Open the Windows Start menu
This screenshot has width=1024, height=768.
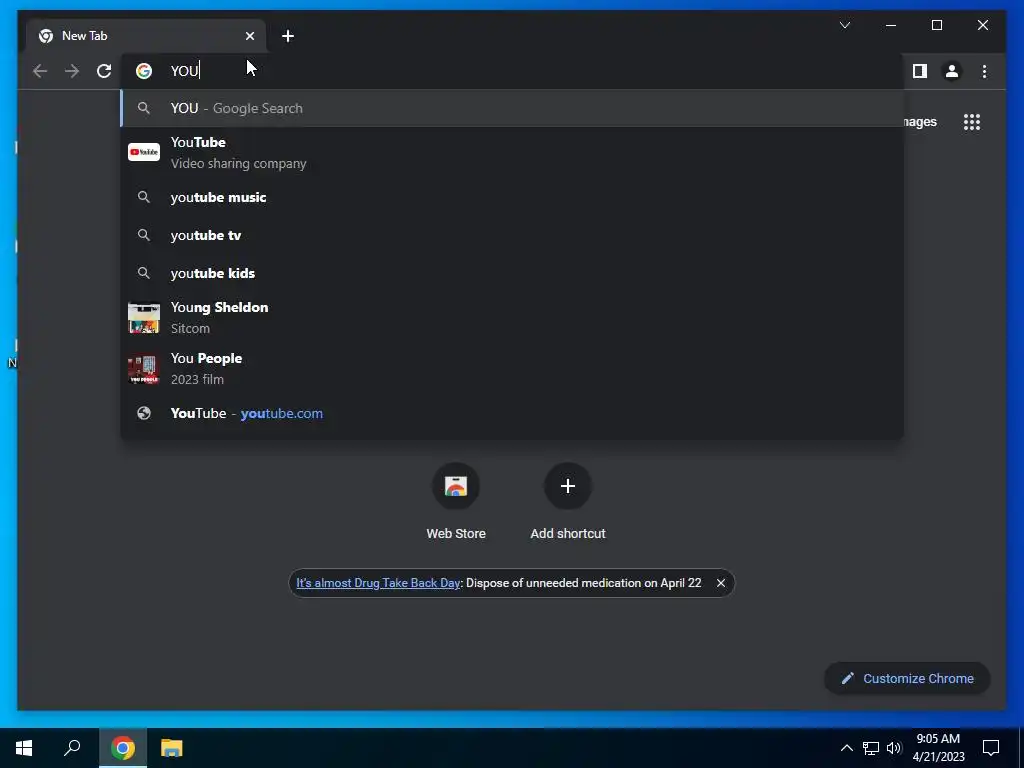[24, 748]
